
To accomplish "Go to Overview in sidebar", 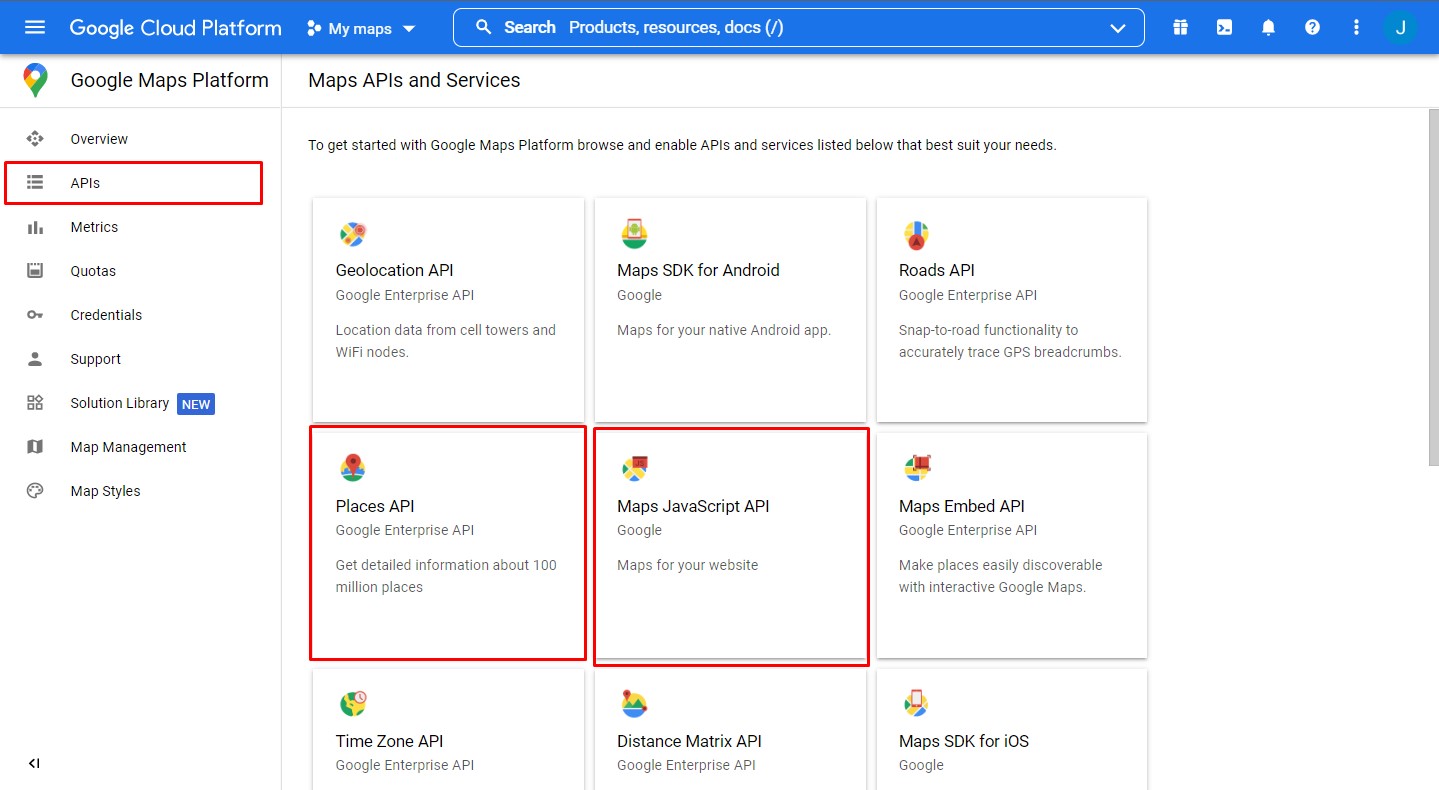I will (99, 139).
